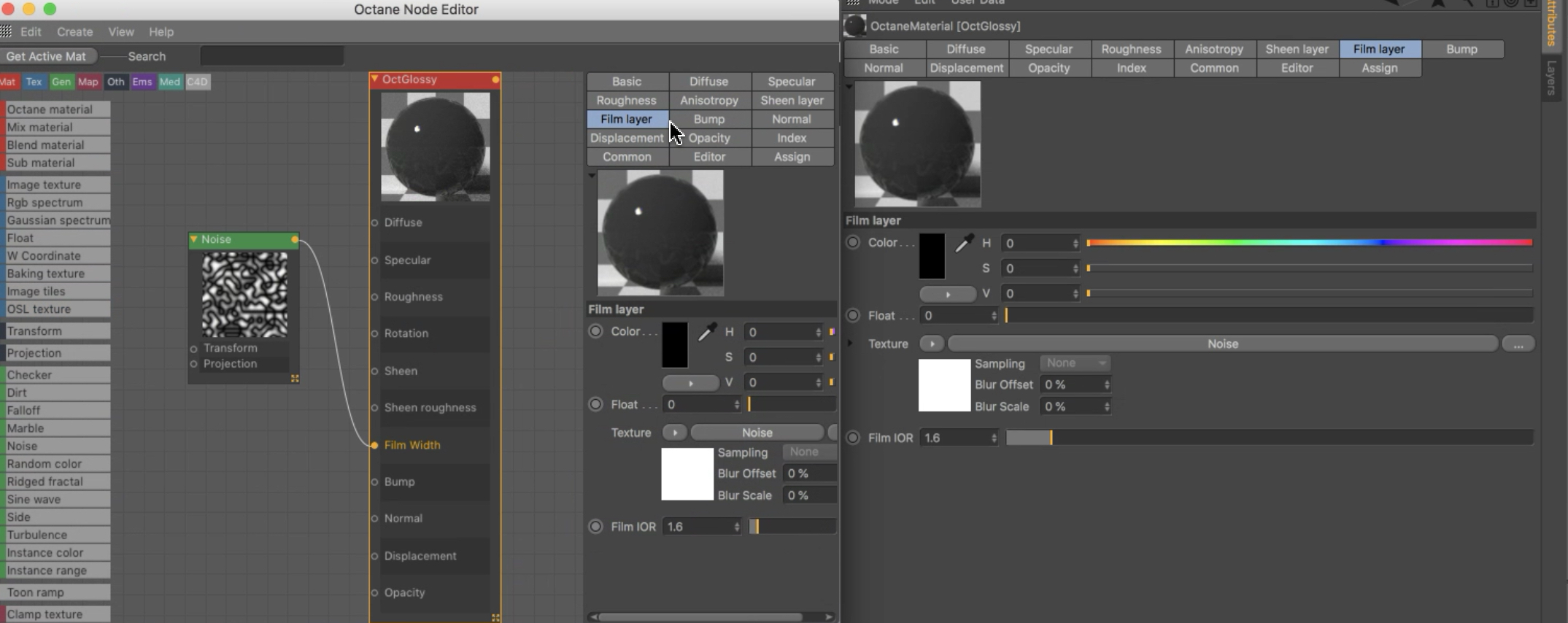1568x623 pixels.
Task: Expand color options arrow in Node Editor
Action: (690, 383)
